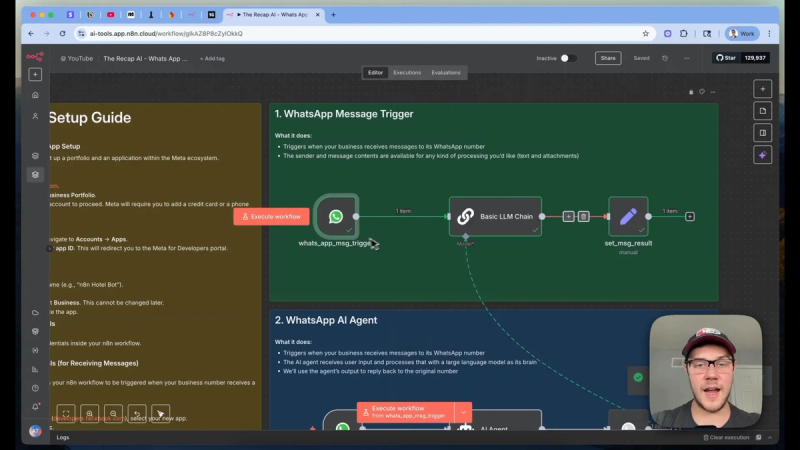Click the n8n logo in sidebar
Viewport: 800px width, 450px height.
[35, 57]
